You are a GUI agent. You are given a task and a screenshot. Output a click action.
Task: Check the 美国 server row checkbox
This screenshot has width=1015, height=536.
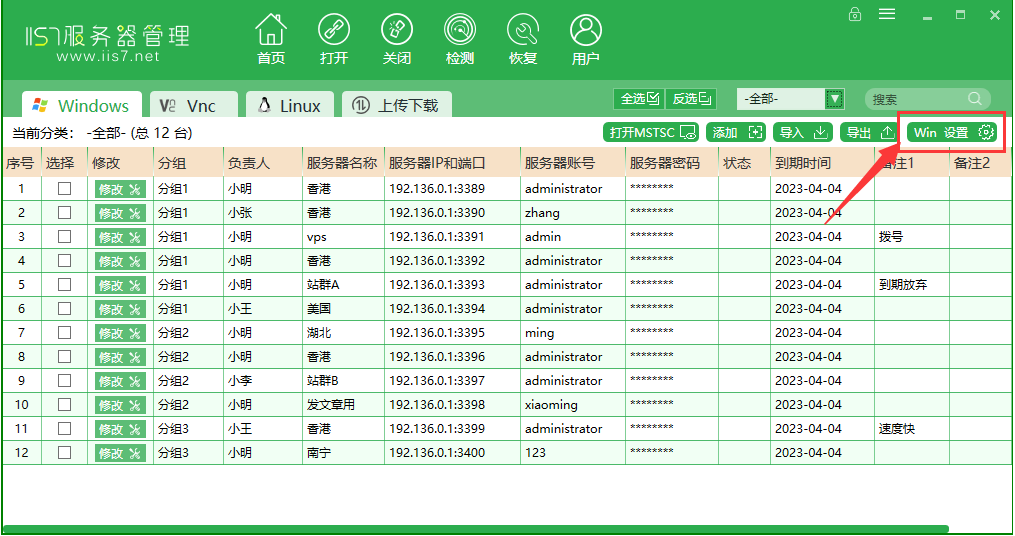[x=64, y=308]
